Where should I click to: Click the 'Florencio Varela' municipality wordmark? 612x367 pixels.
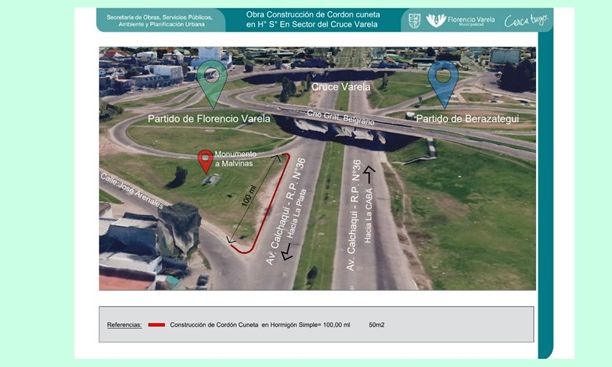pyautogui.click(x=471, y=20)
